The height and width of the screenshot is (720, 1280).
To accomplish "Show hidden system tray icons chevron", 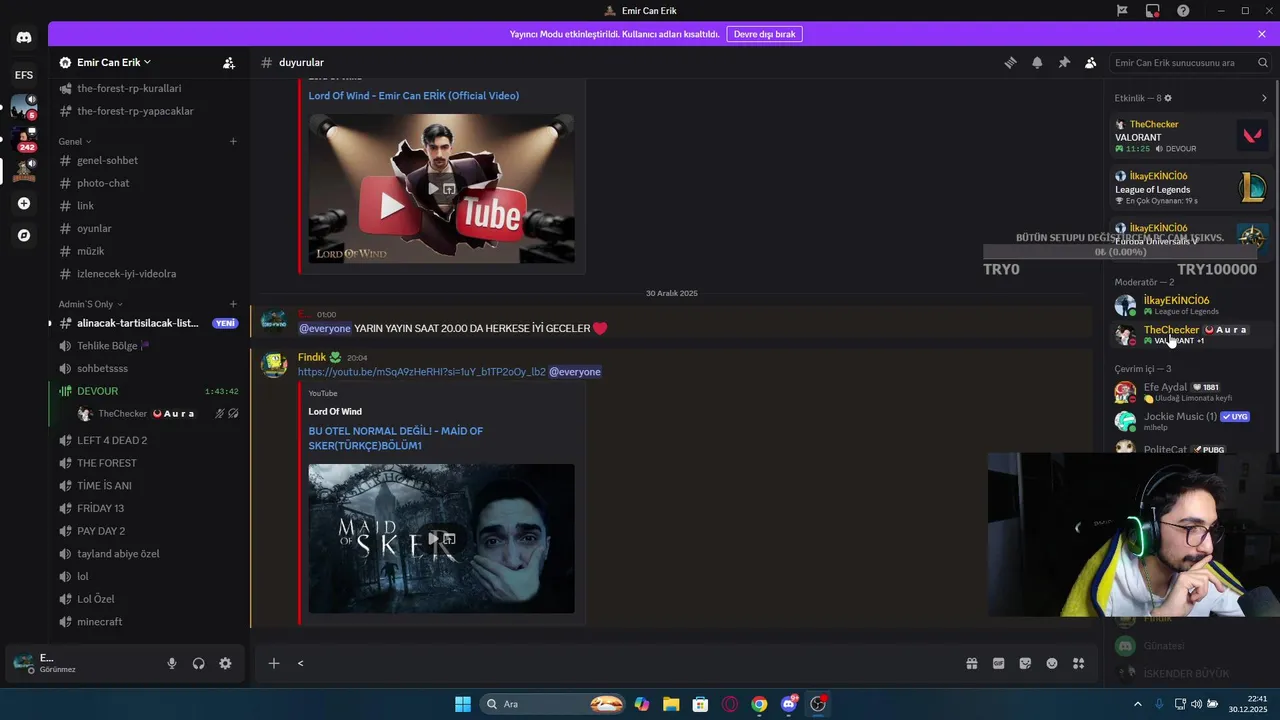I will (1137, 704).
